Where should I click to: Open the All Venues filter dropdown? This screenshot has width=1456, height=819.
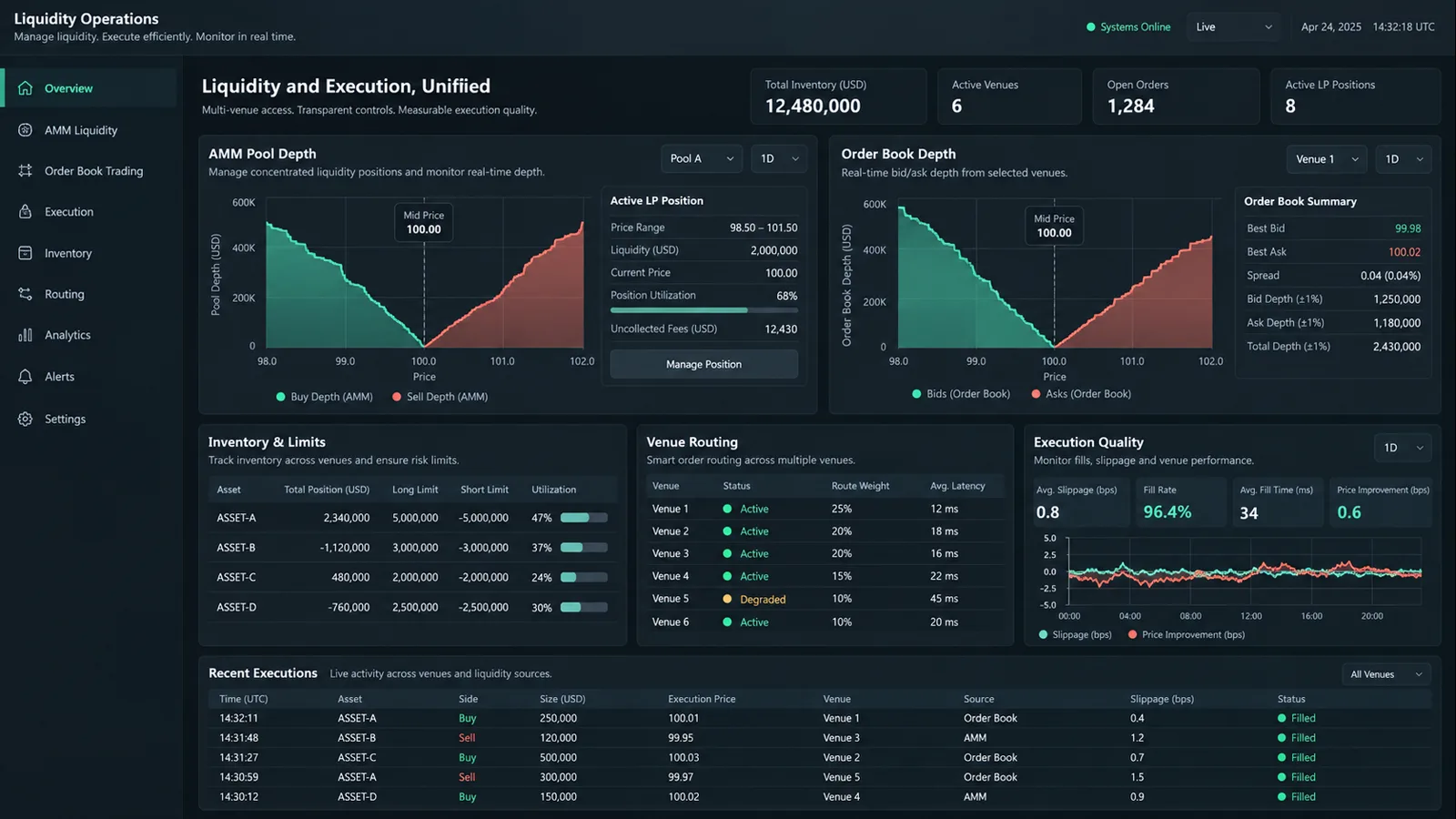pyautogui.click(x=1386, y=674)
